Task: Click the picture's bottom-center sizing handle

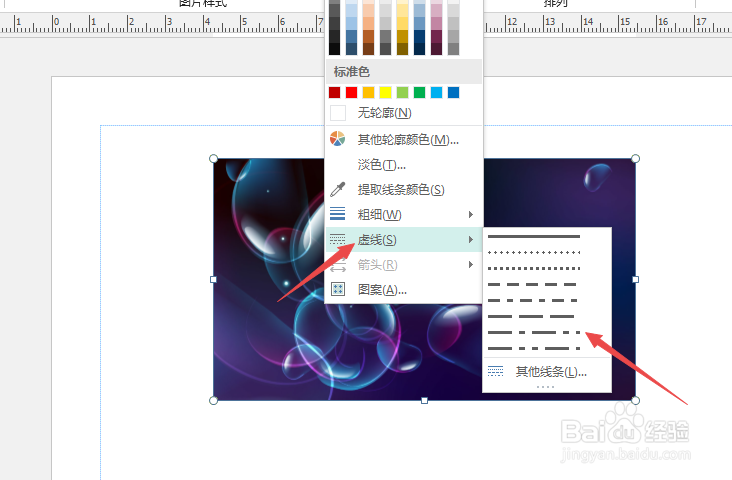Action: pos(424,400)
